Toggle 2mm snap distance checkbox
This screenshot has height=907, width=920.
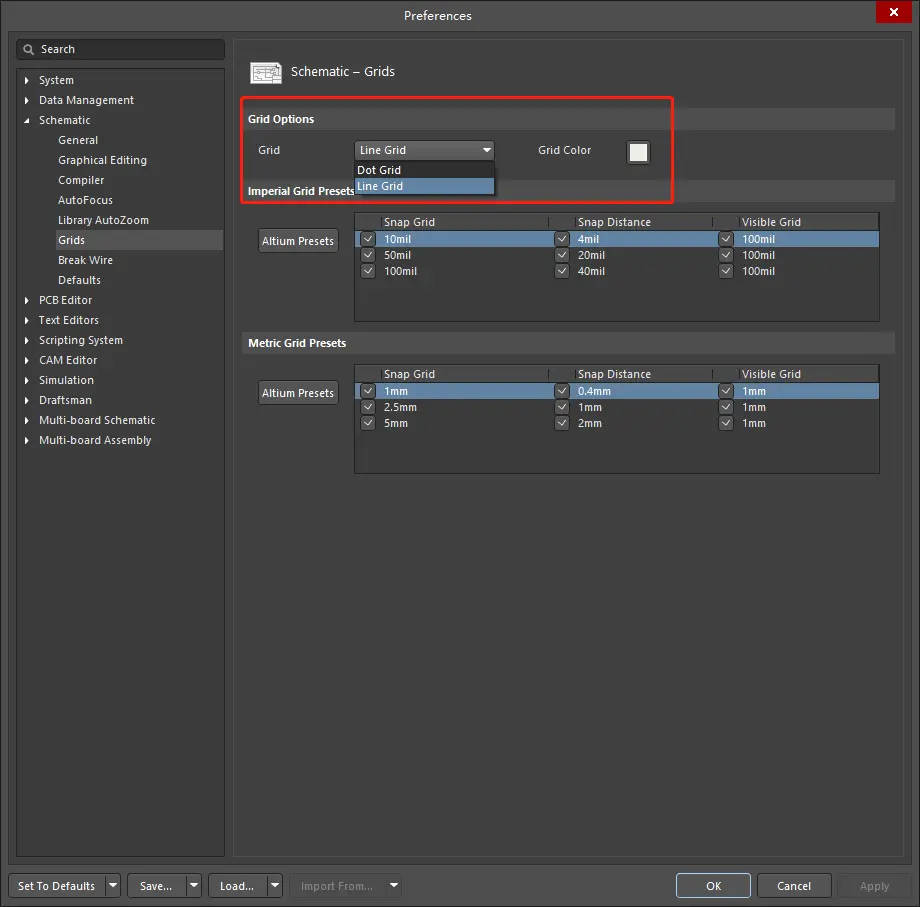(562, 423)
